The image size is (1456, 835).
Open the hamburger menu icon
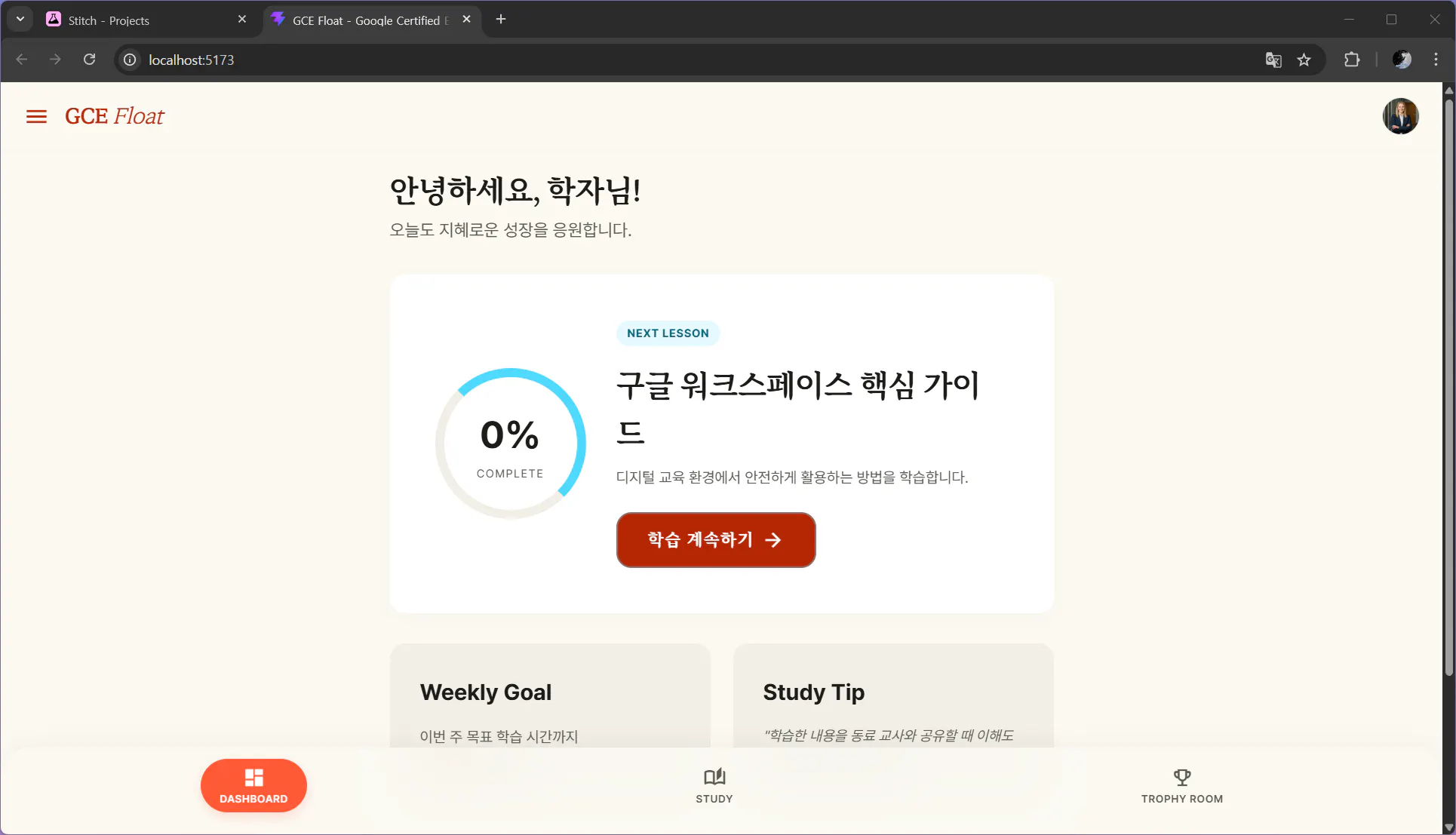(36, 116)
